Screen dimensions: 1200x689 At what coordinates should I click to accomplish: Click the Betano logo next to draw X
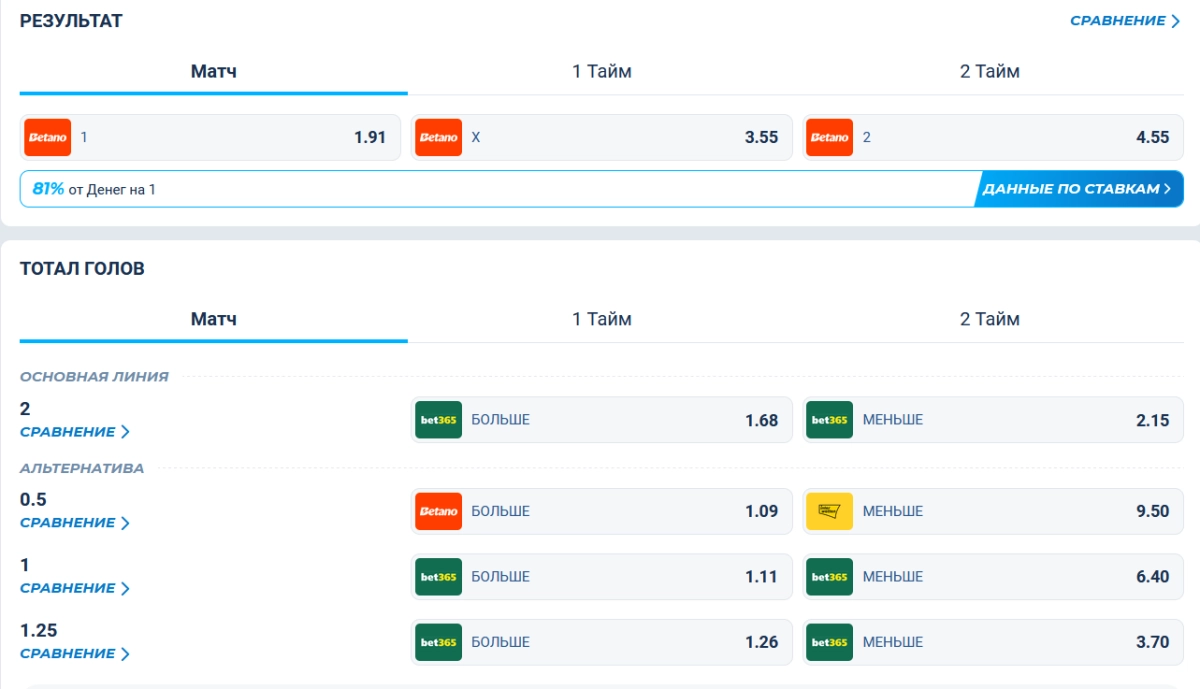click(x=438, y=138)
